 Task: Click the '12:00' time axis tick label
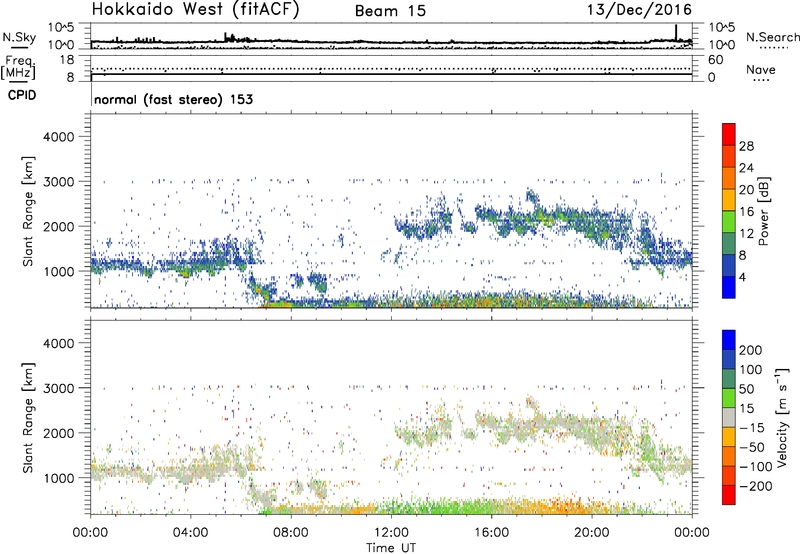tap(391, 532)
